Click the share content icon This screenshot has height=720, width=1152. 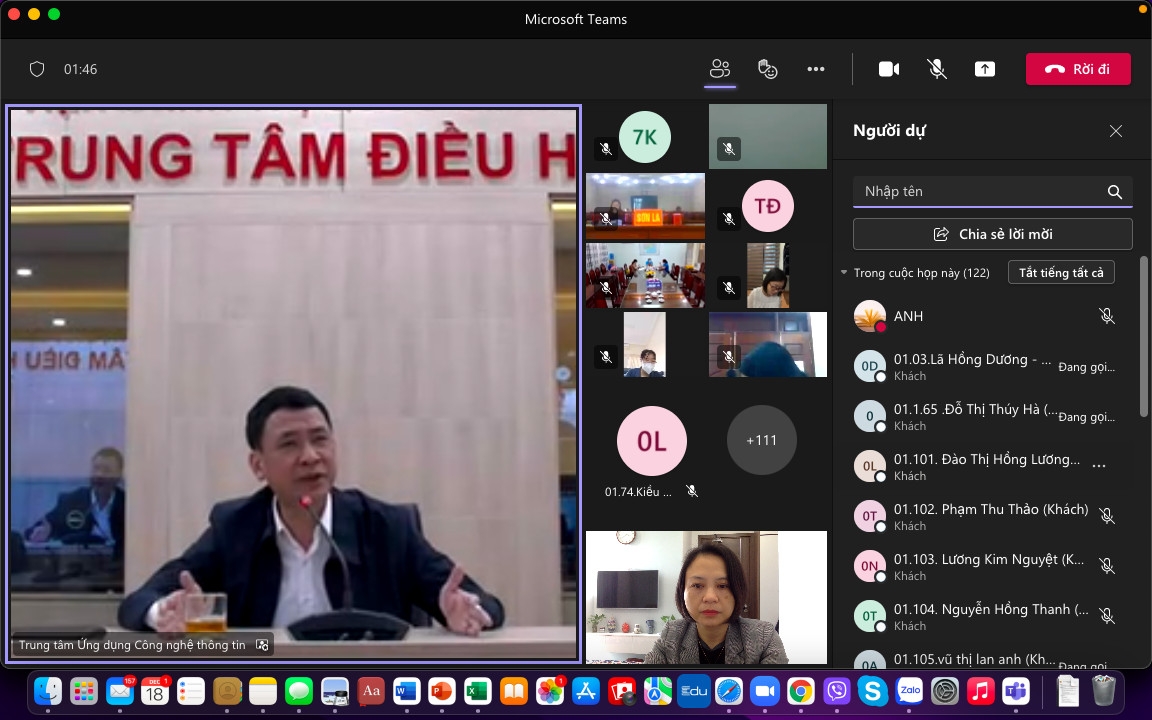tap(985, 69)
